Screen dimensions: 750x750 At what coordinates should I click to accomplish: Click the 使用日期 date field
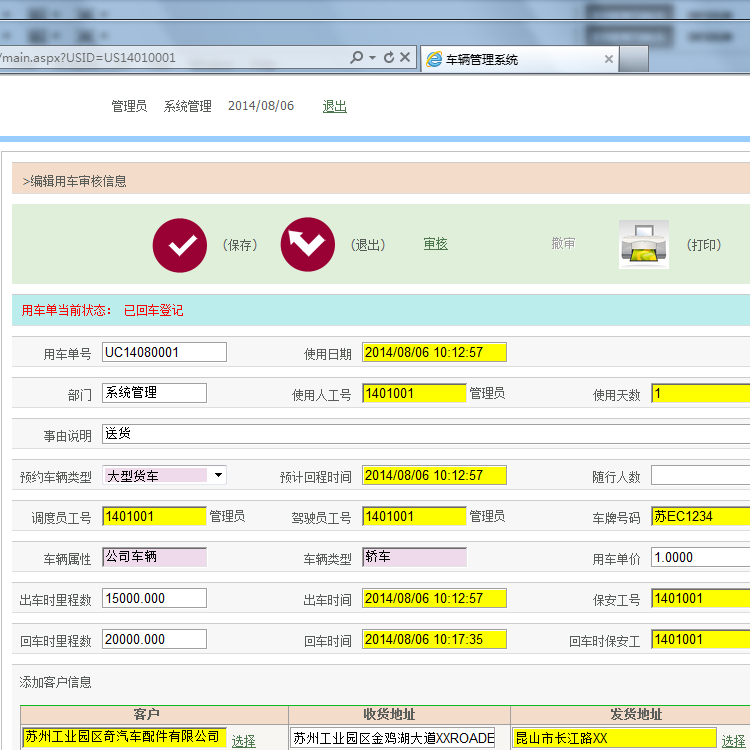[434, 353]
